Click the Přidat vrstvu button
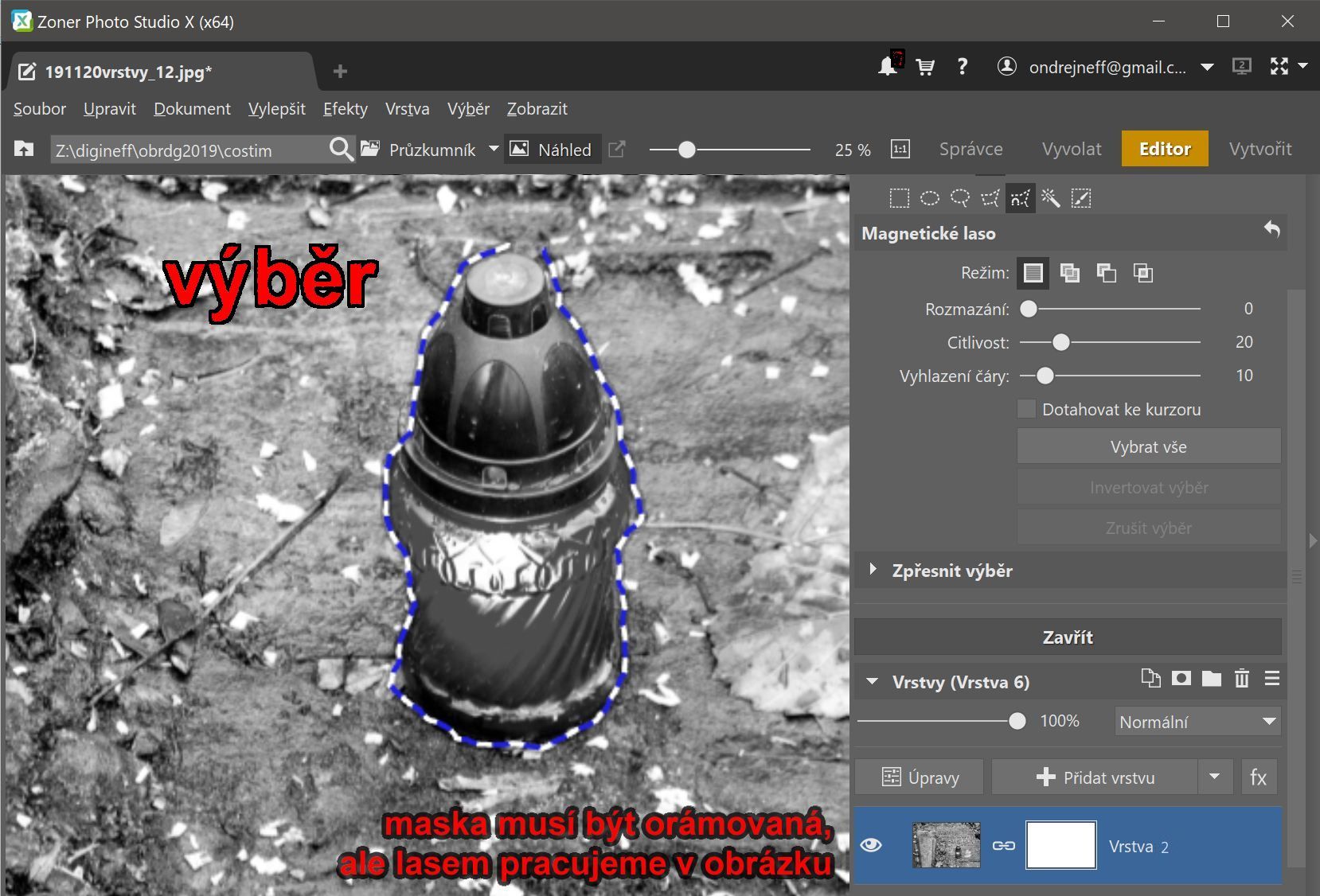 pyautogui.click(x=1095, y=777)
